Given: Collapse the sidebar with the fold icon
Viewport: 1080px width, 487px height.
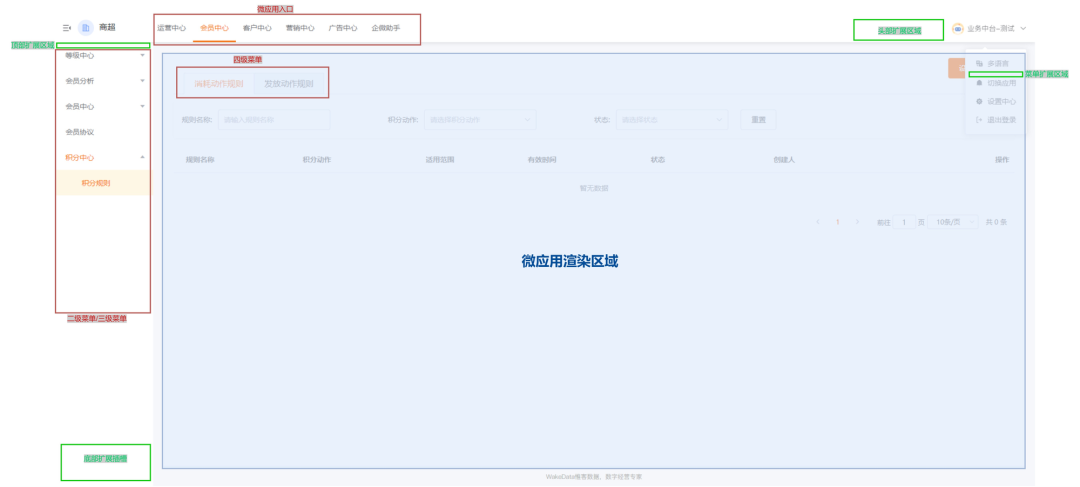Looking at the screenshot, I should click(x=67, y=28).
